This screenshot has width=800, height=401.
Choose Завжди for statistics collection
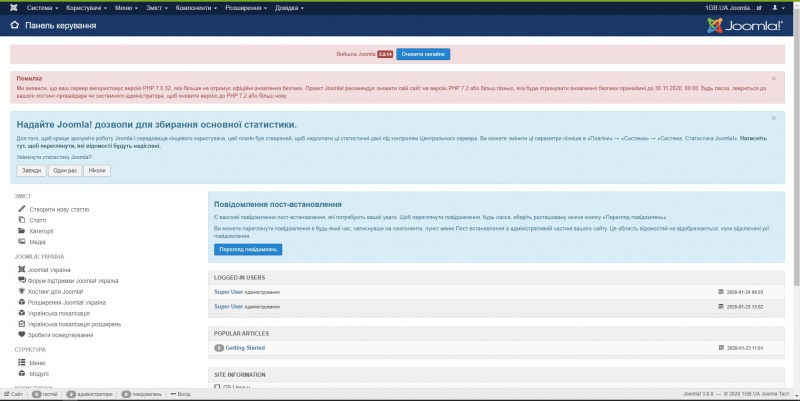tap(31, 170)
